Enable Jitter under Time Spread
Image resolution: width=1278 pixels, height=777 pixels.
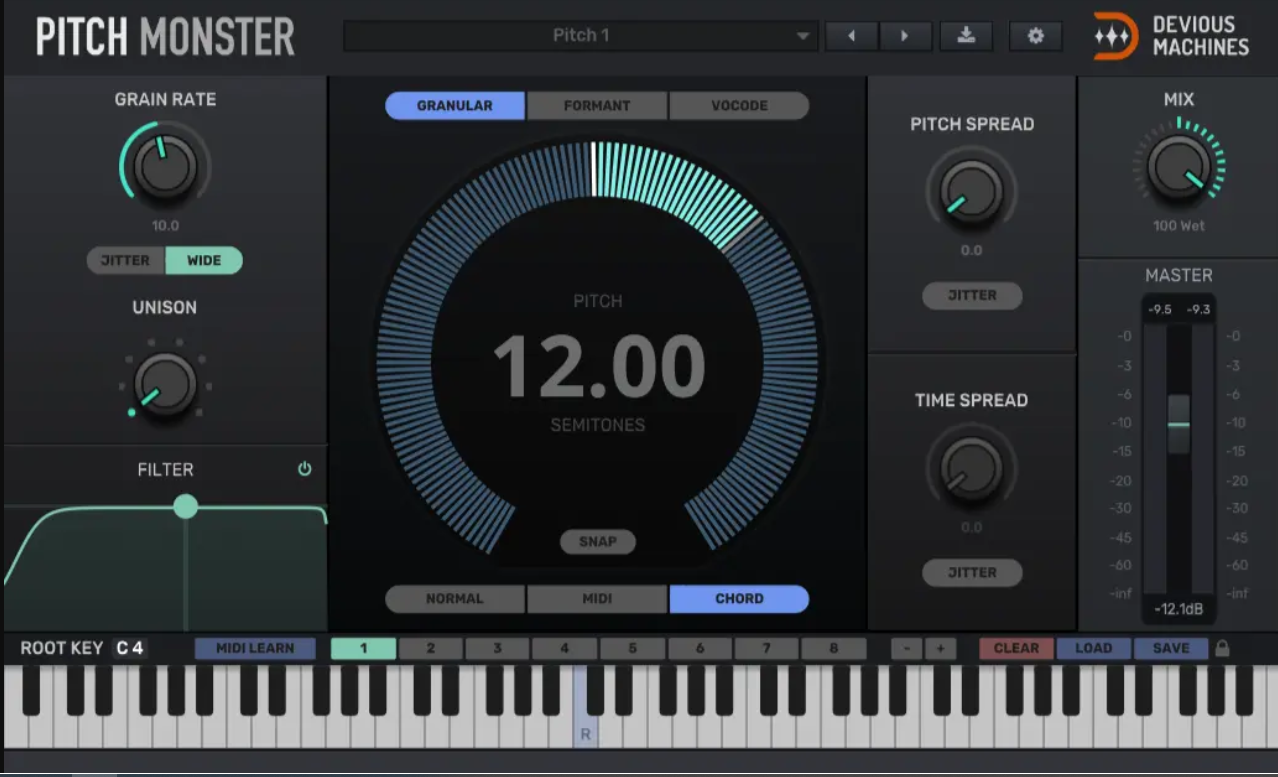972,573
